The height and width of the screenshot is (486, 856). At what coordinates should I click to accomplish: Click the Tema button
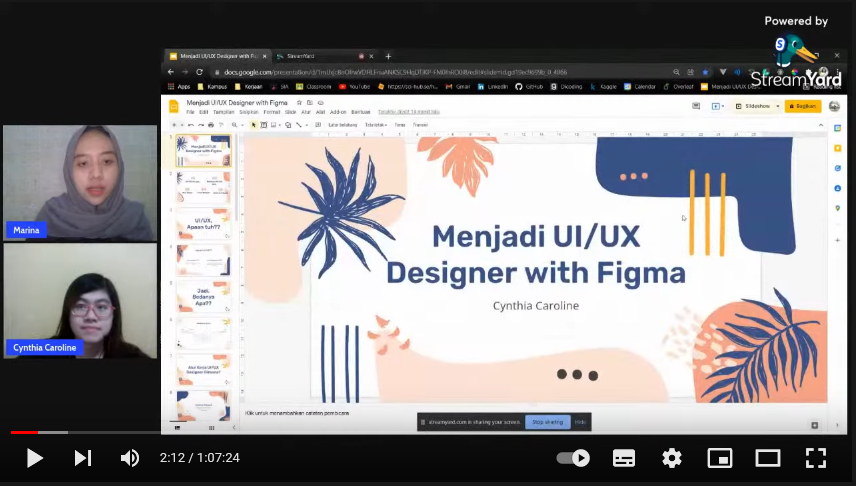pos(400,125)
